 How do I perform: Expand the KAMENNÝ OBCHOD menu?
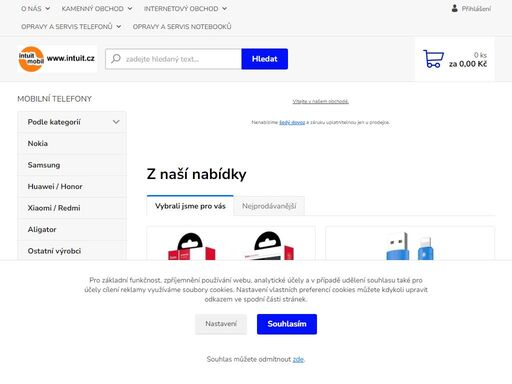click(x=97, y=9)
